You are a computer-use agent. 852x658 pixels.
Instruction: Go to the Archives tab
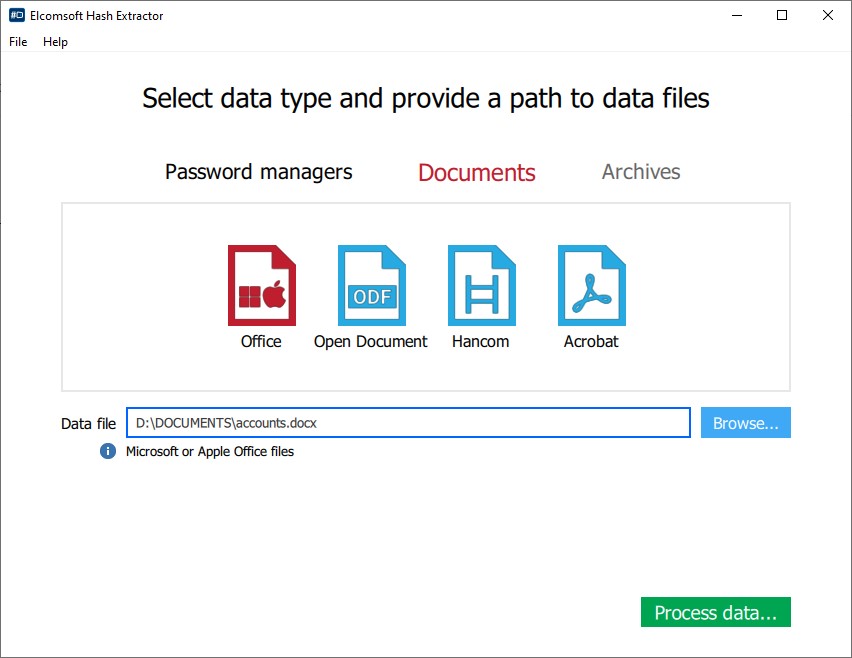[x=640, y=172]
